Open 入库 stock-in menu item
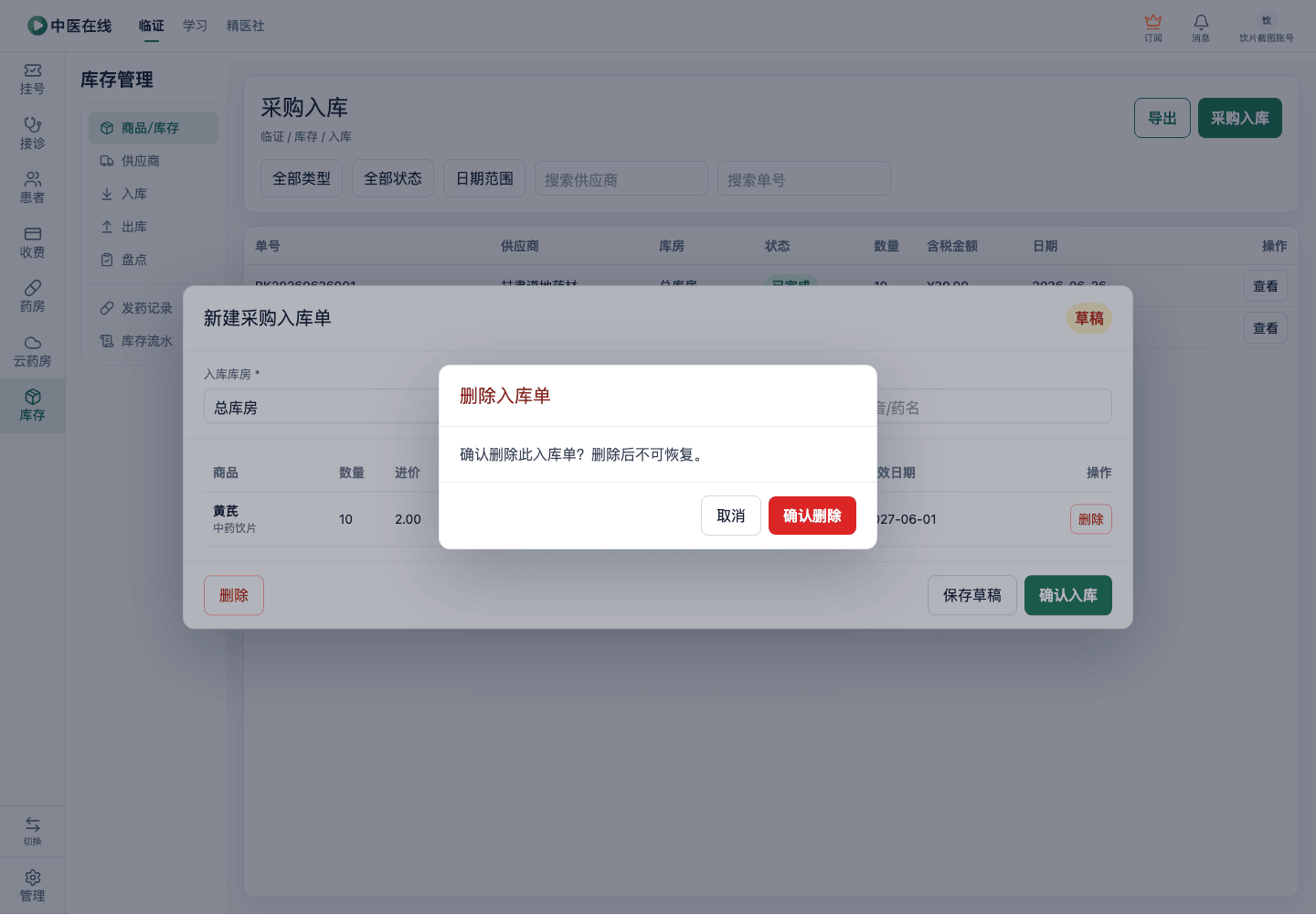1316x915 pixels. pyautogui.click(x=154, y=194)
